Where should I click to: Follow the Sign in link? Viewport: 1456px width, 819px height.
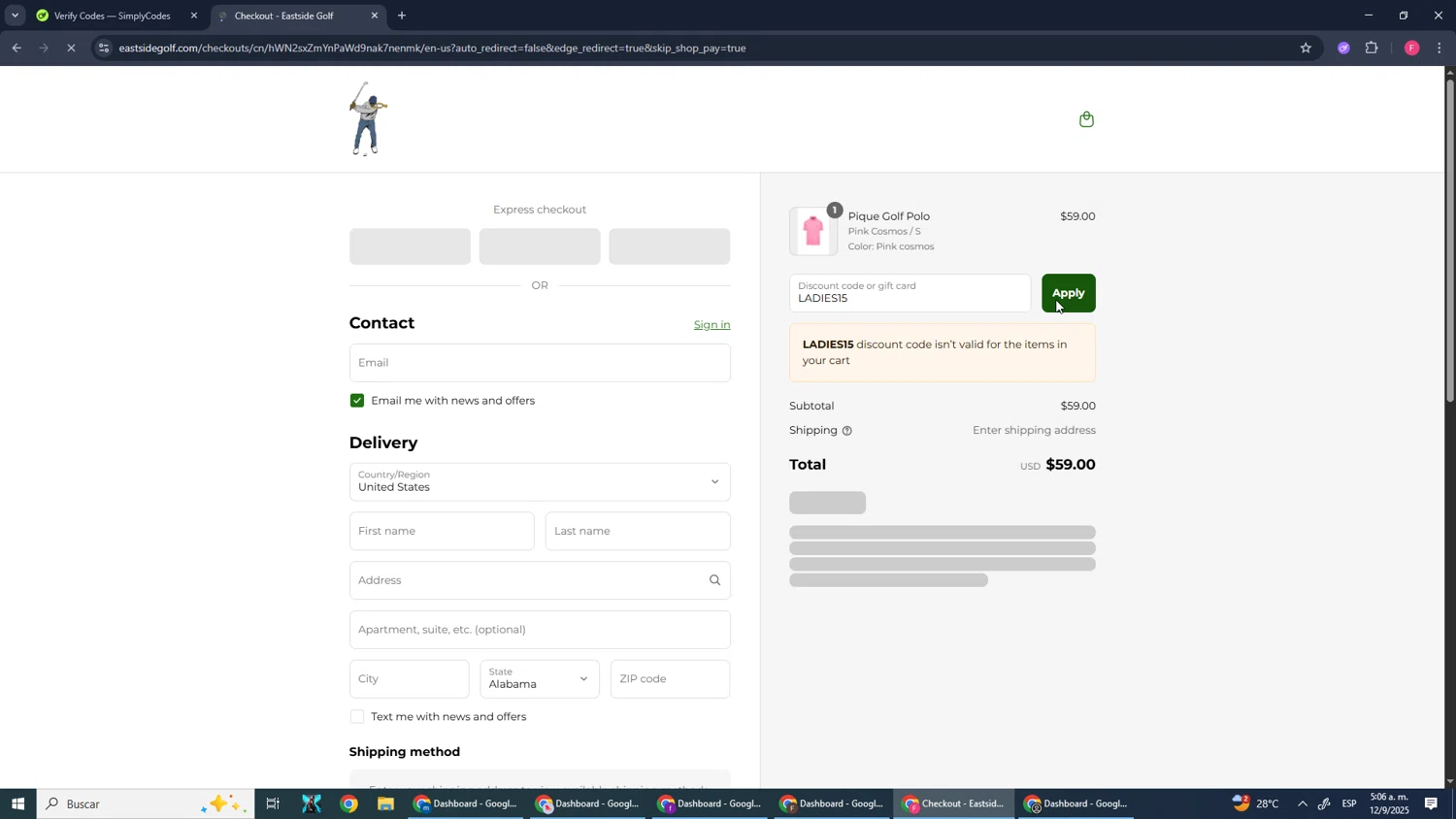711,325
